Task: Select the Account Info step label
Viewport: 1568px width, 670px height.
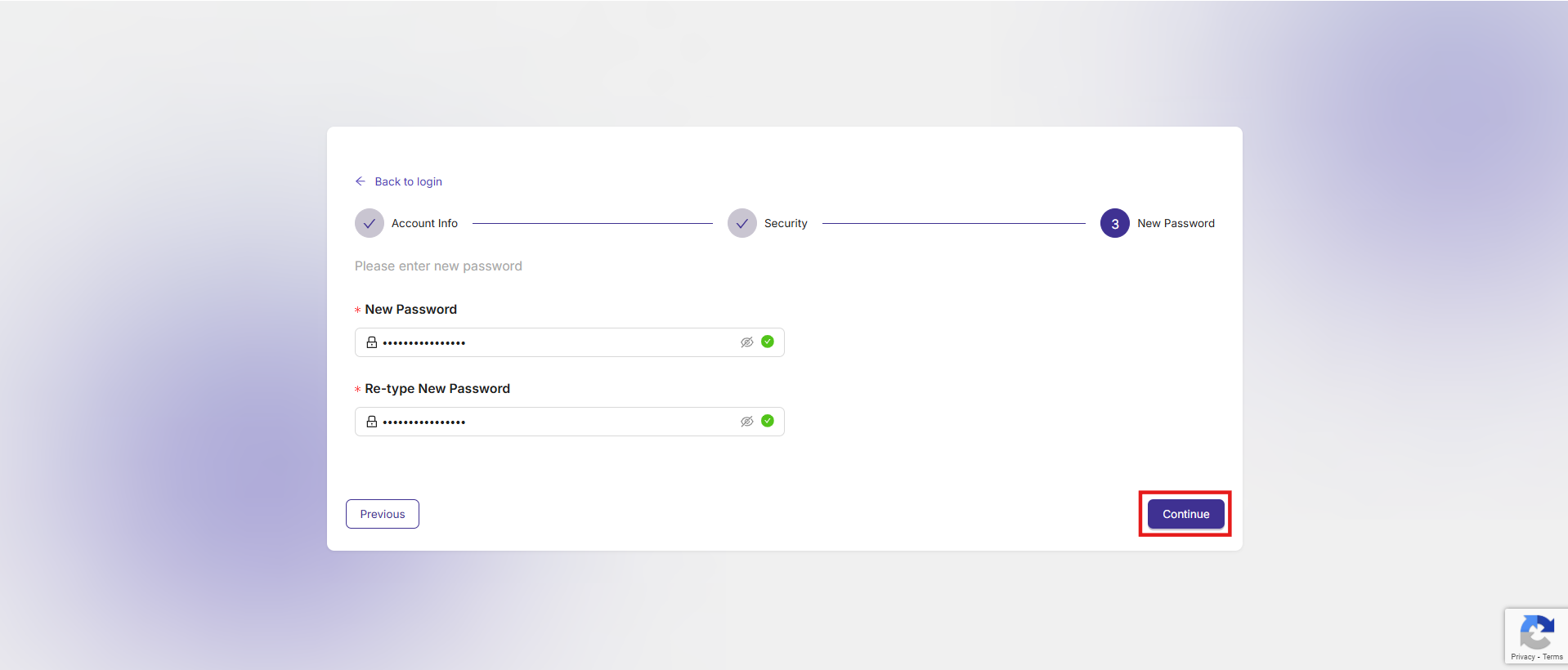Action: coord(424,223)
